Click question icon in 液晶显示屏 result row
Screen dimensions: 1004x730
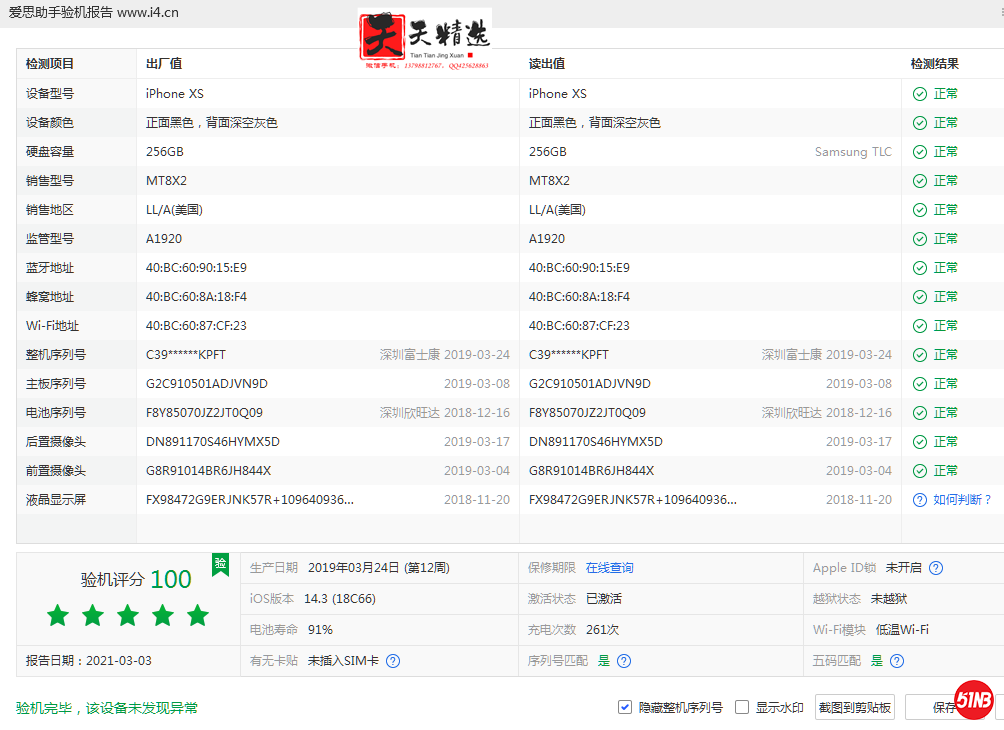(x=919, y=500)
